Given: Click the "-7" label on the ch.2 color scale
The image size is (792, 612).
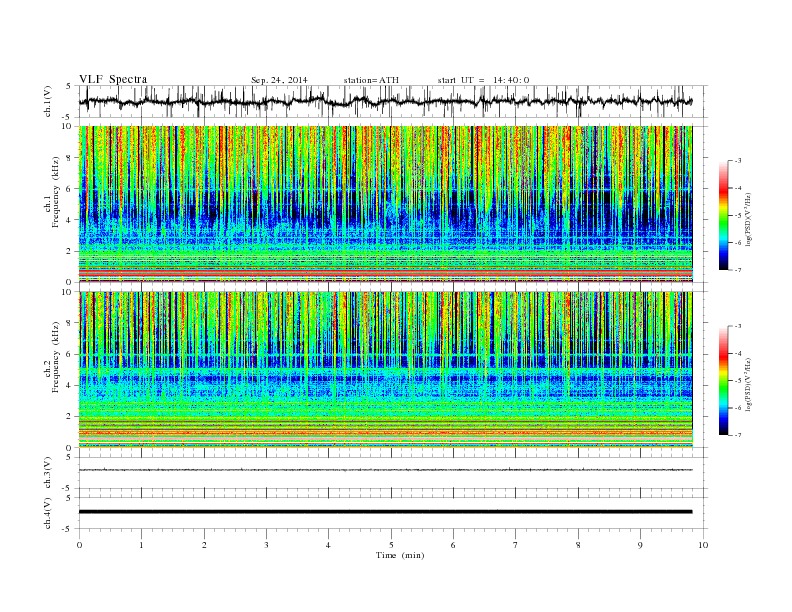Looking at the screenshot, I should pos(738,435).
